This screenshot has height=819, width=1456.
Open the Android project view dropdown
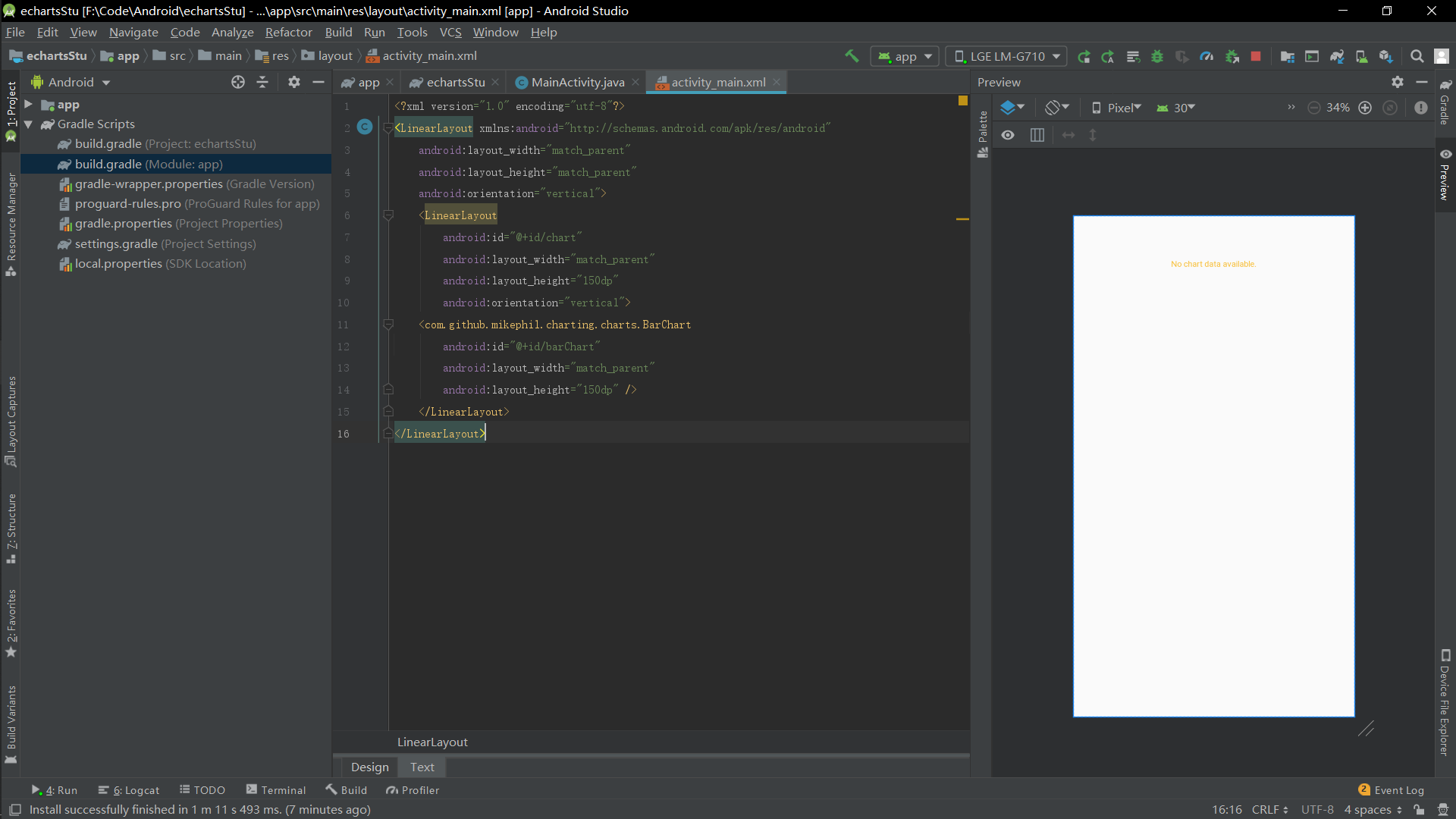click(x=71, y=82)
